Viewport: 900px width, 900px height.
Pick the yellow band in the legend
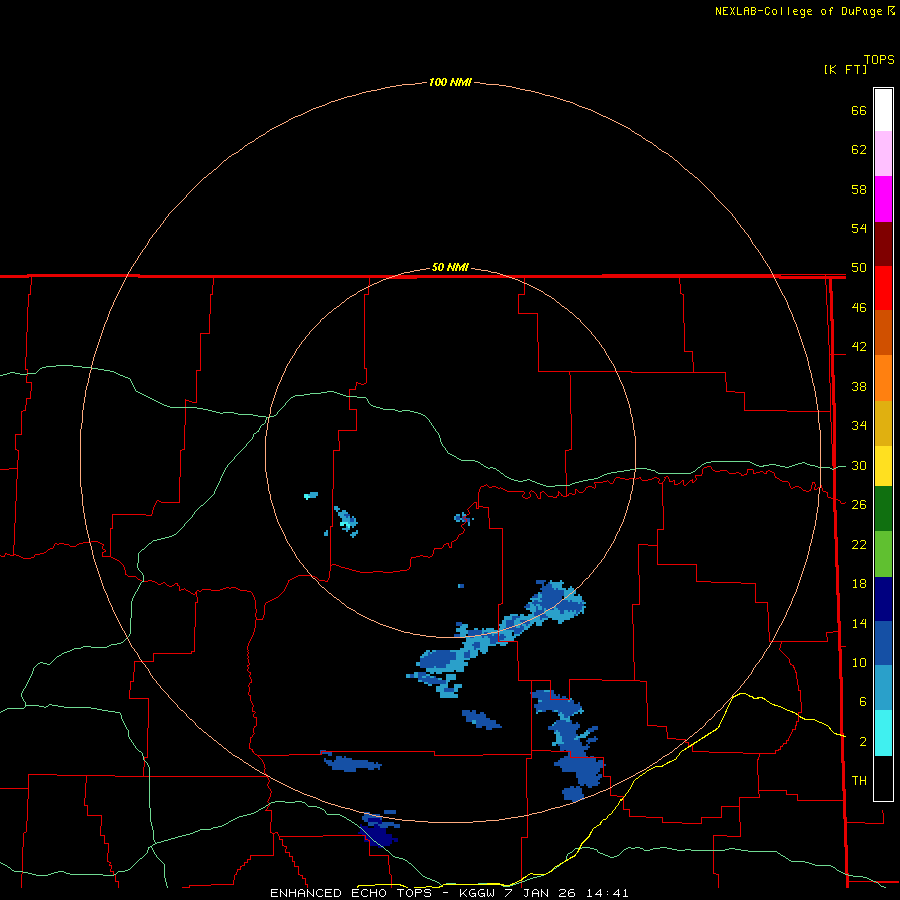[883, 466]
